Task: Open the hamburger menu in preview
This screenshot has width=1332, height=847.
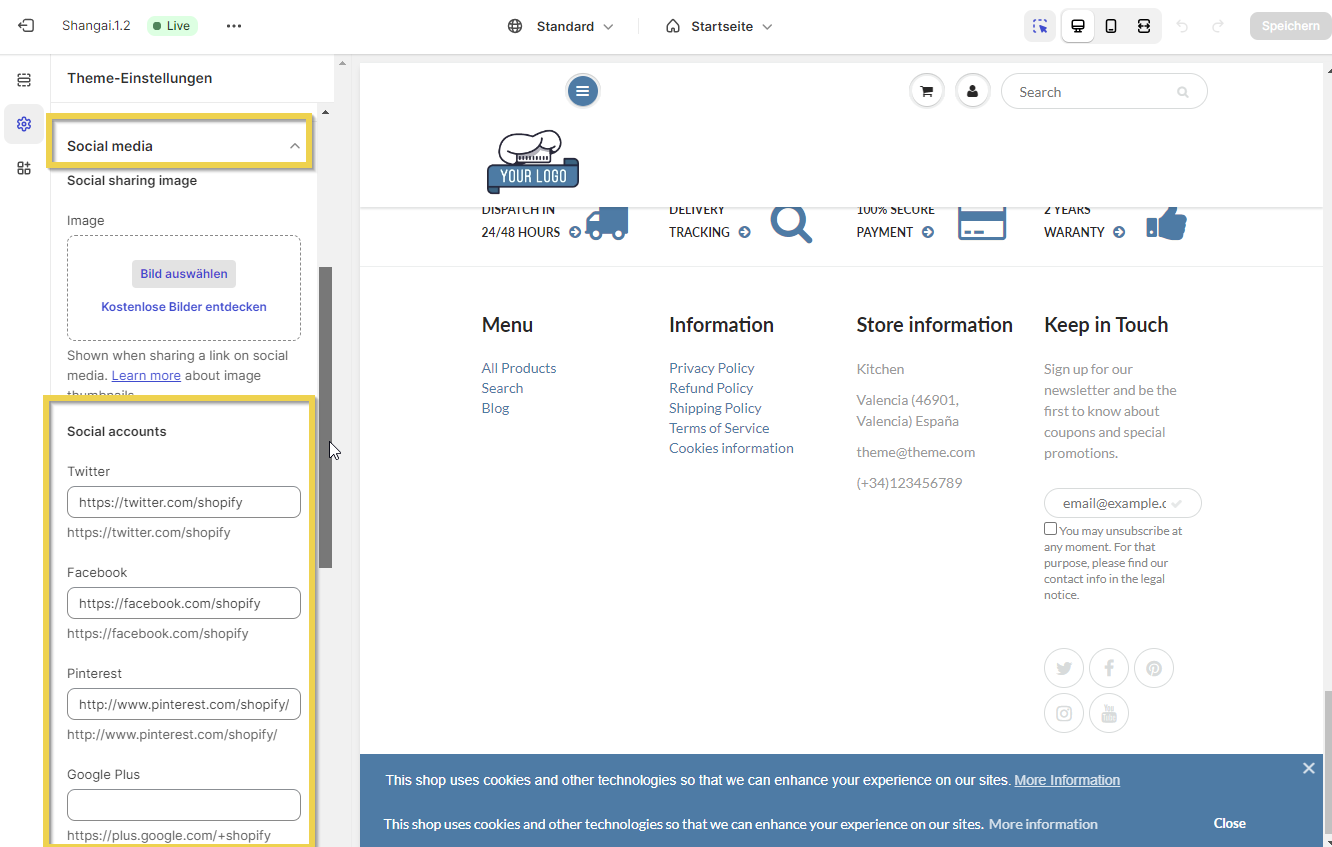Action: pos(582,92)
